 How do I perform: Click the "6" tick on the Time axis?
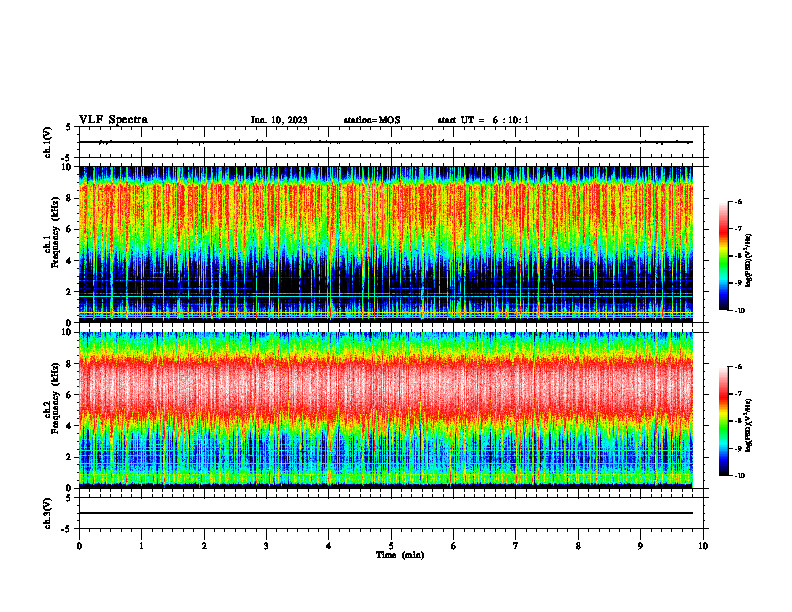pyautogui.click(x=454, y=546)
